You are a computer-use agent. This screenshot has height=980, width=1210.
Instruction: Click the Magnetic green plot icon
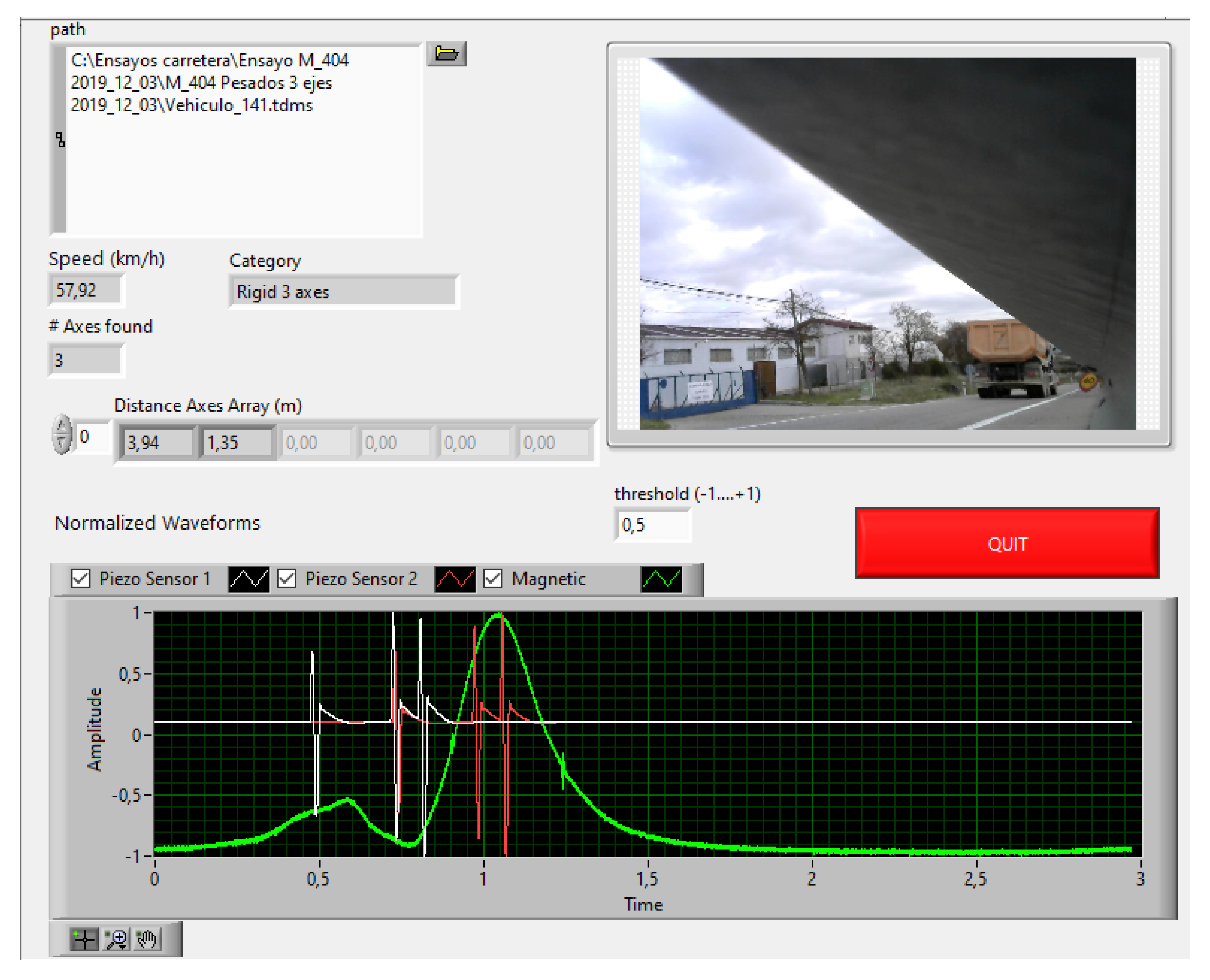point(661,579)
